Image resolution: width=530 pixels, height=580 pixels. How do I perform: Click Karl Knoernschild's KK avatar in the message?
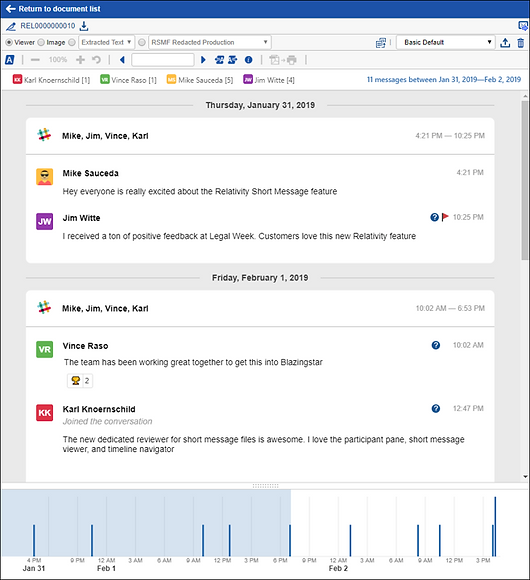click(x=44, y=413)
